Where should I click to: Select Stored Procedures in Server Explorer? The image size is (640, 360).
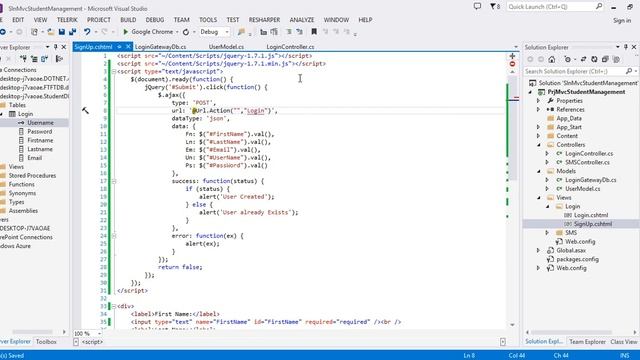32,176
